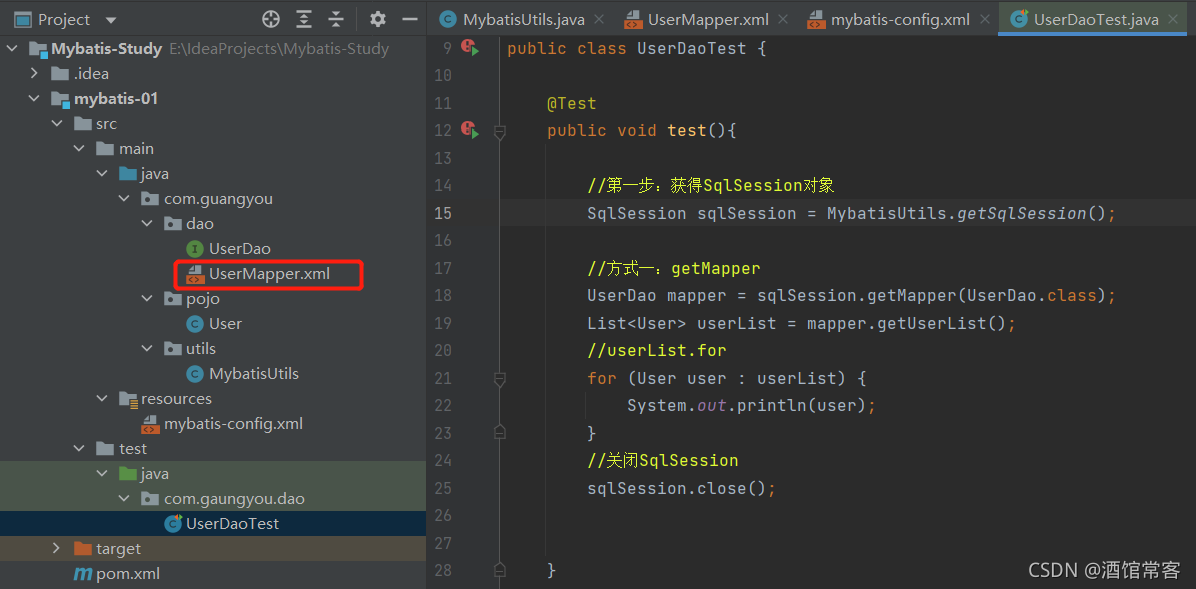Select the MybatisUtils class in tree
Image resolution: width=1196 pixels, height=589 pixels.
[253, 374]
